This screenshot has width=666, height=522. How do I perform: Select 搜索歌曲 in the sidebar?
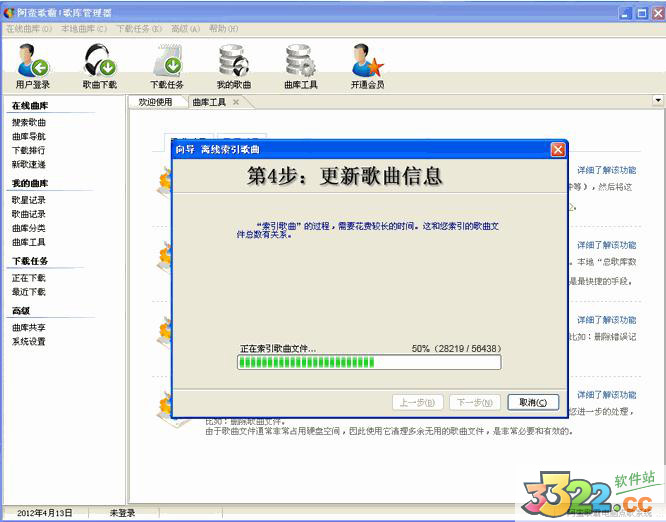point(29,122)
